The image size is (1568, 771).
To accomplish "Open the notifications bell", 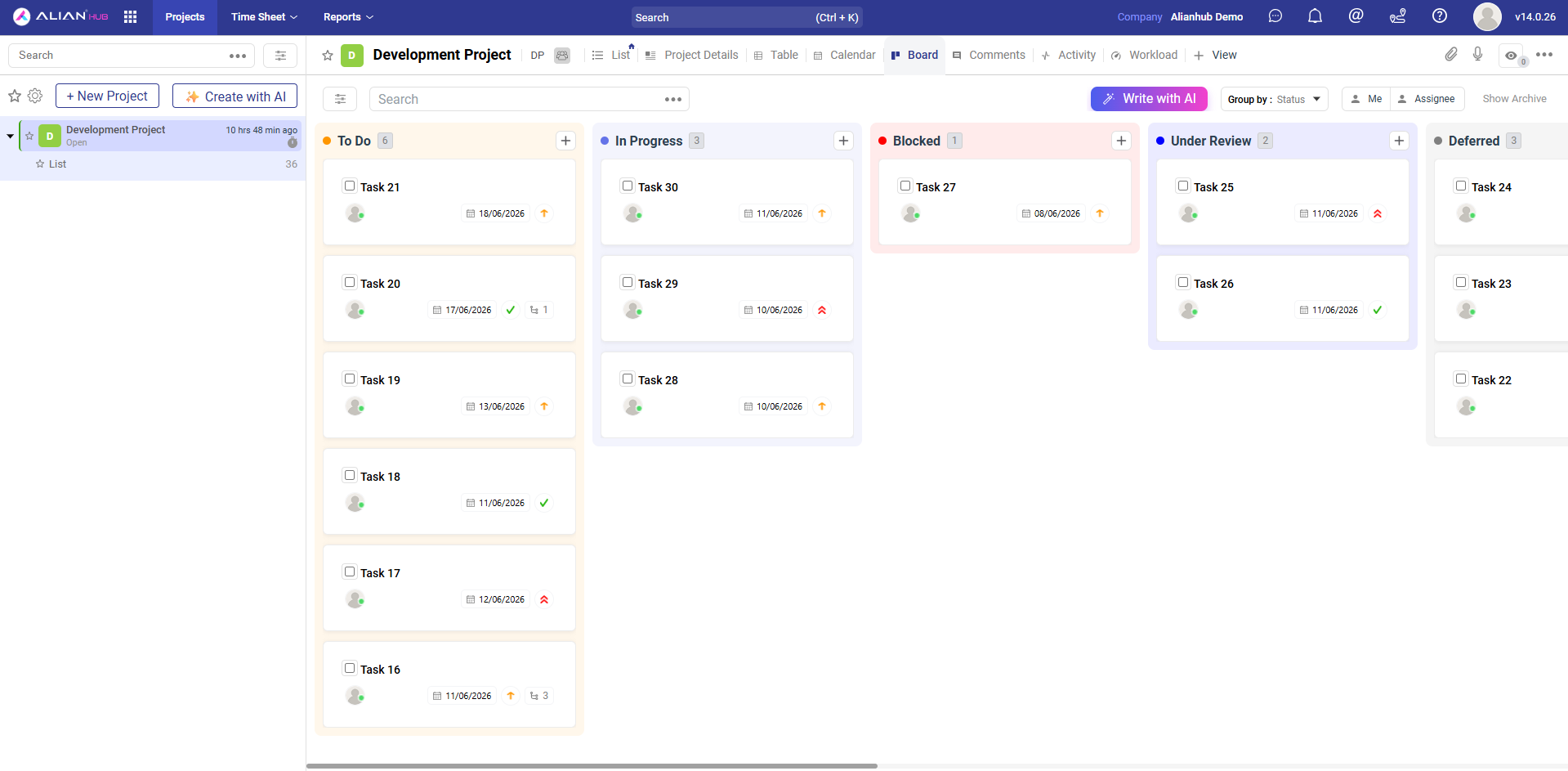I will (1315, 16).
